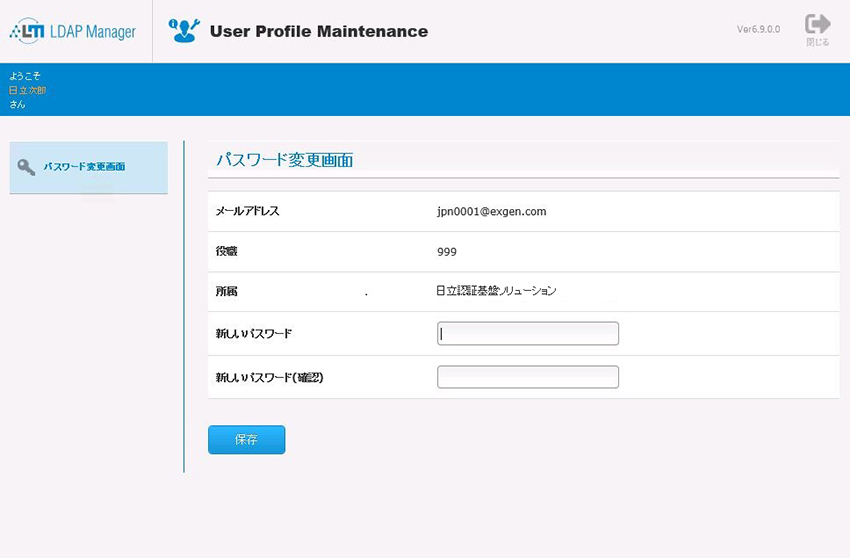This screenshot has height=558, width=850.
Task: Select the jpn0001@exgen.com email value
Action: pos(492,212)
